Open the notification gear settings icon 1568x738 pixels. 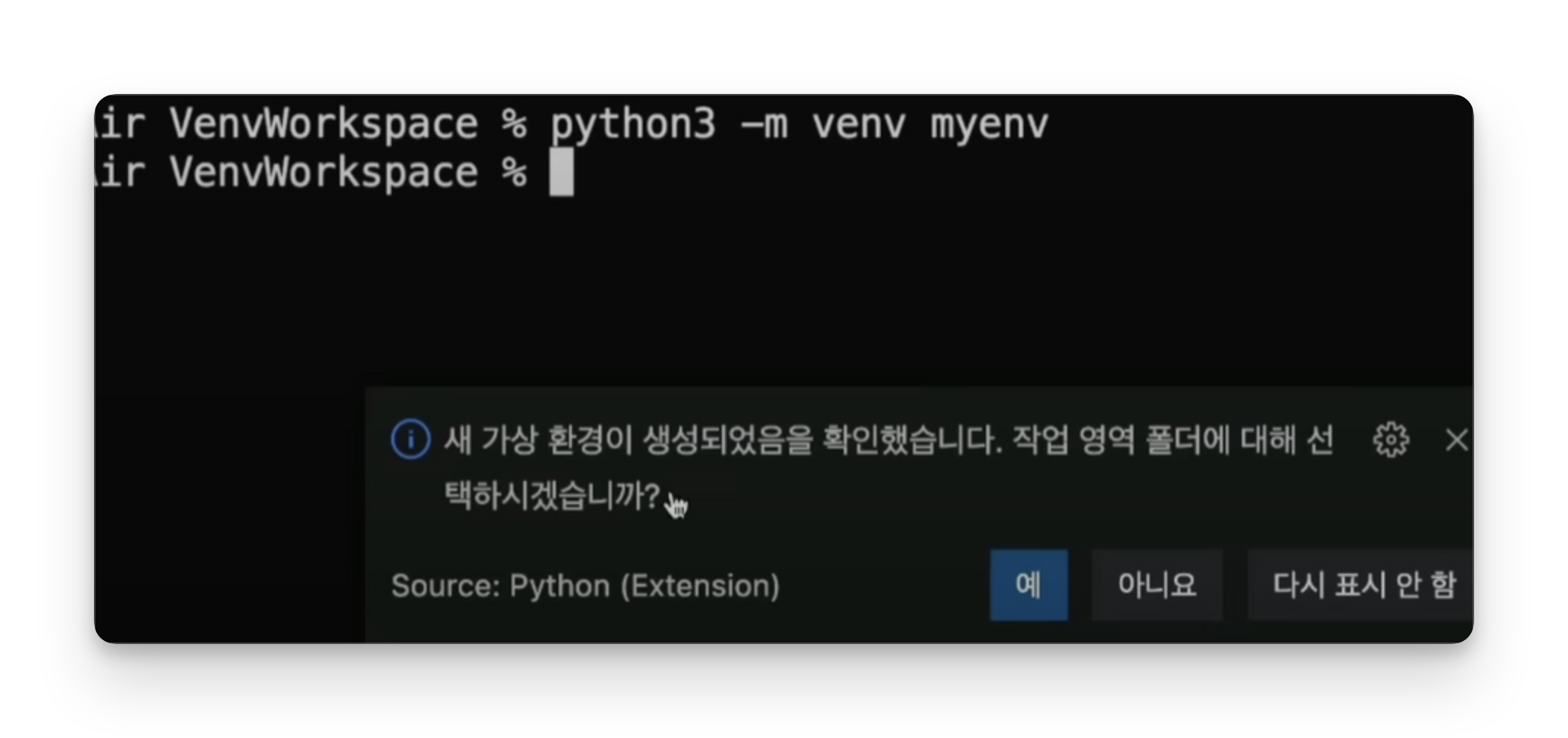pos(1391,439)
